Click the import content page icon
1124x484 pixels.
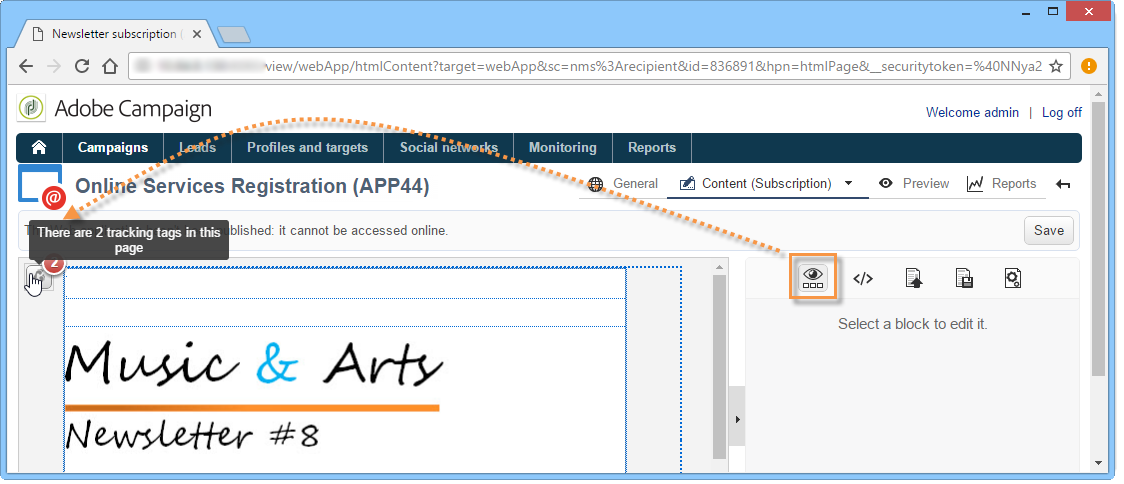(x=913, y=278)
